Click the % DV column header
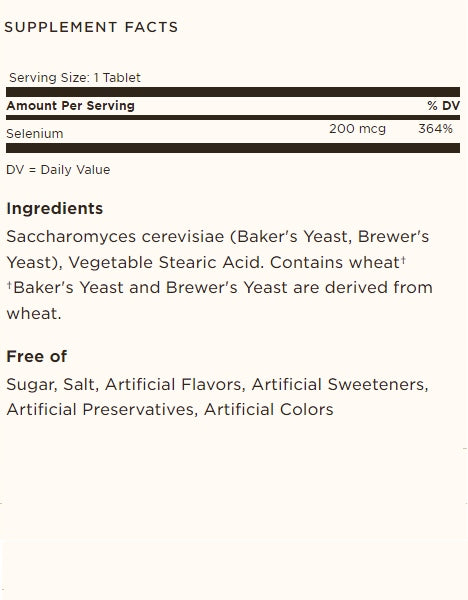 click(444, 106)
